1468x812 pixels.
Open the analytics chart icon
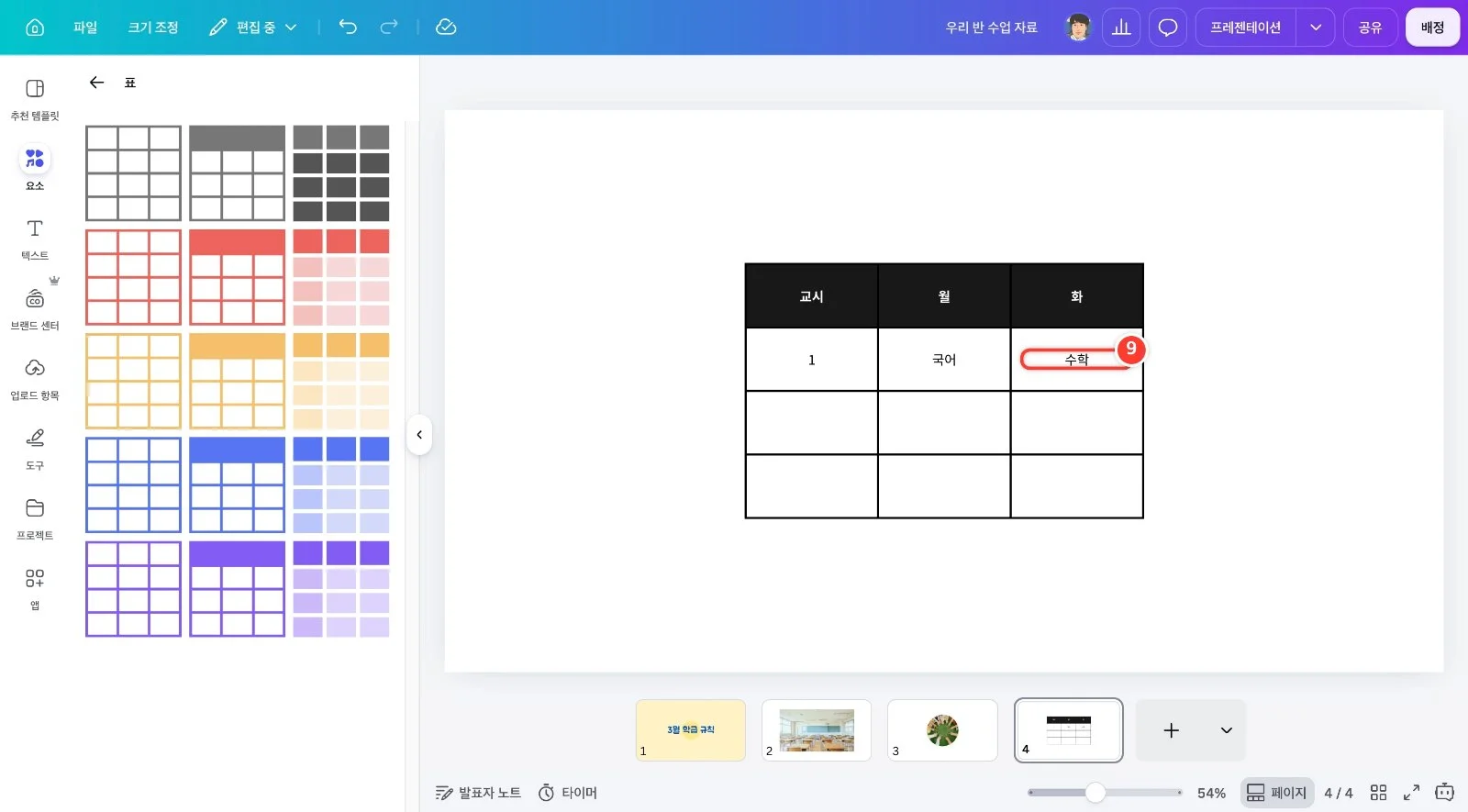pyautogui.click(x=1121, y=28)
